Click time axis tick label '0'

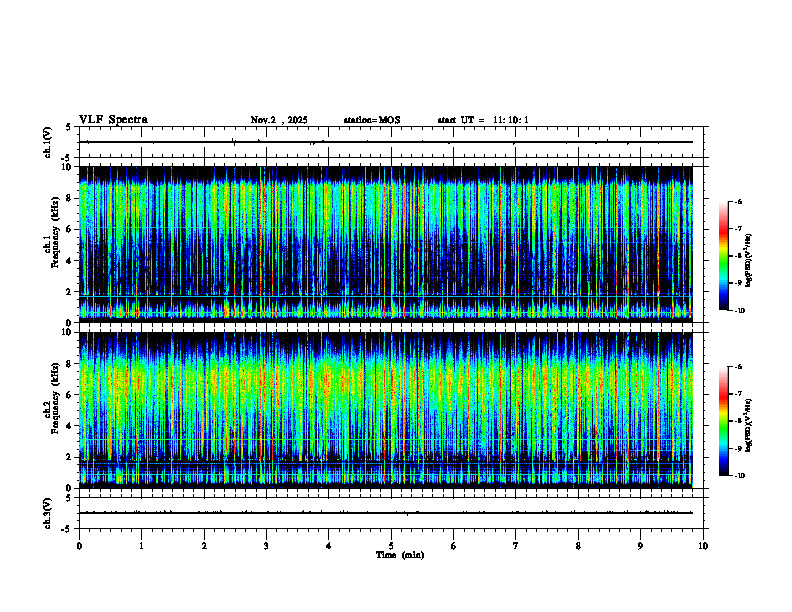point(79,546)
